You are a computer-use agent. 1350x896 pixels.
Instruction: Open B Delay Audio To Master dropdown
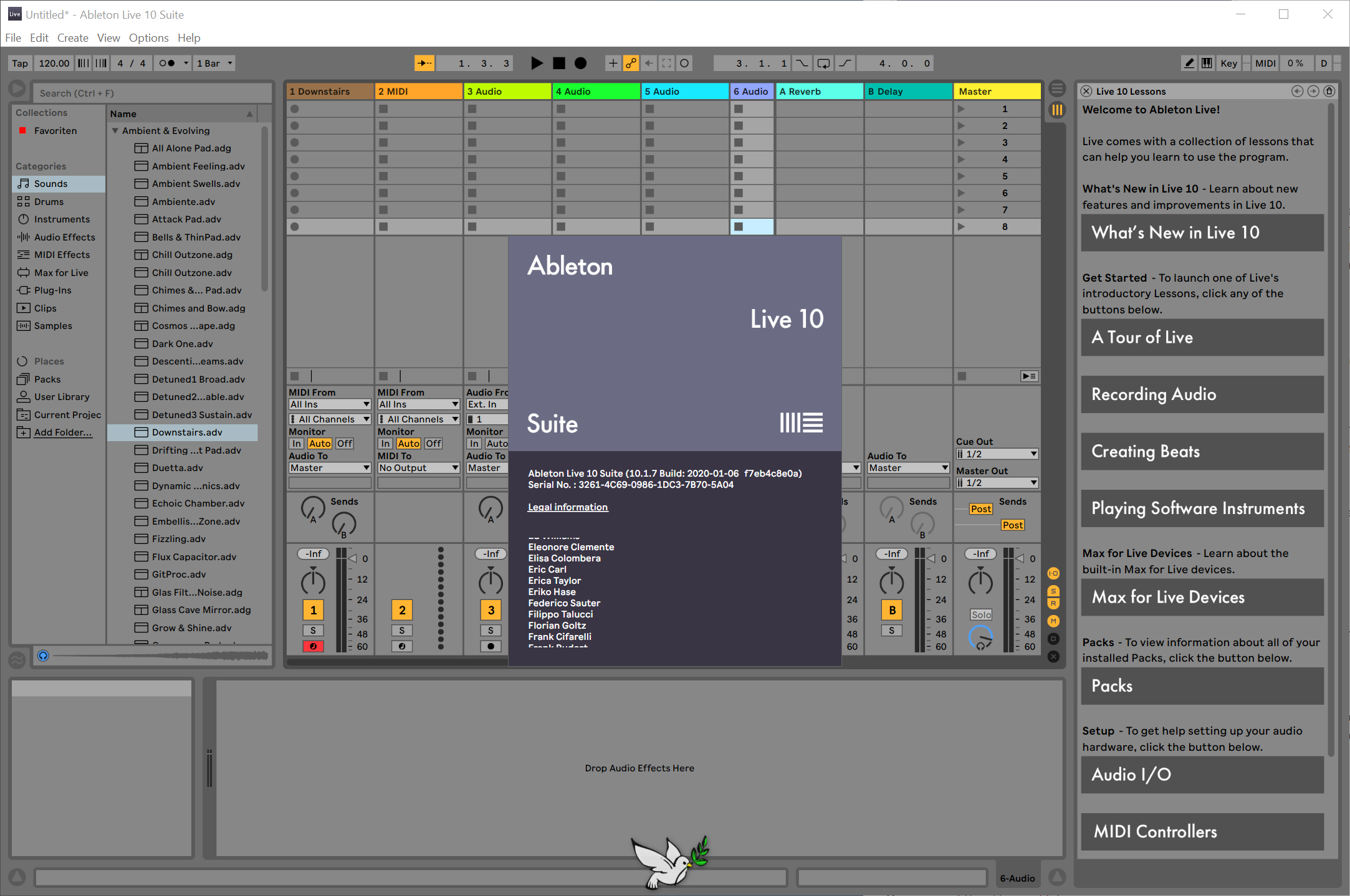pos(908,467)
